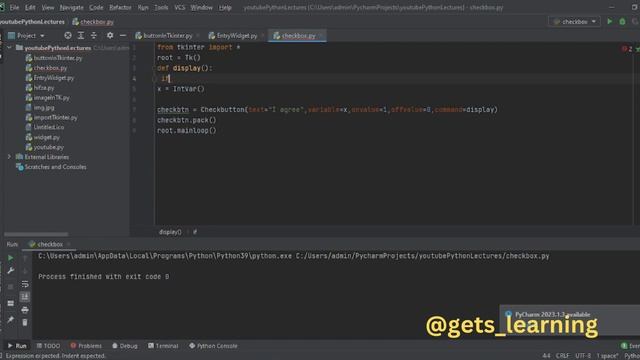This screenshot has width=640, height=360.
Task: Click the select opened file target icon
Action: click(x=68, y=36)
